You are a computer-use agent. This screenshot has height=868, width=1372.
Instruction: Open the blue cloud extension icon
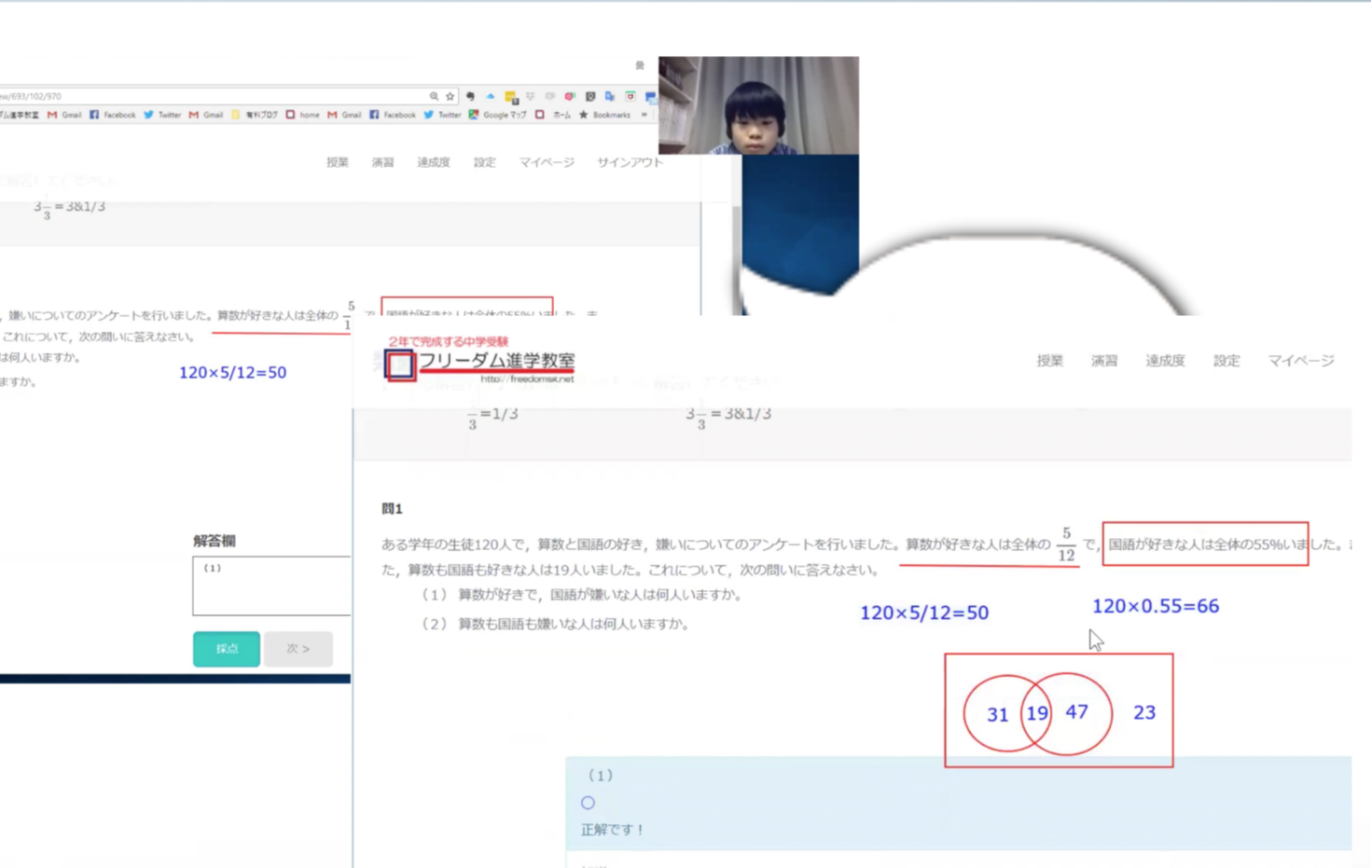point(490,96)
